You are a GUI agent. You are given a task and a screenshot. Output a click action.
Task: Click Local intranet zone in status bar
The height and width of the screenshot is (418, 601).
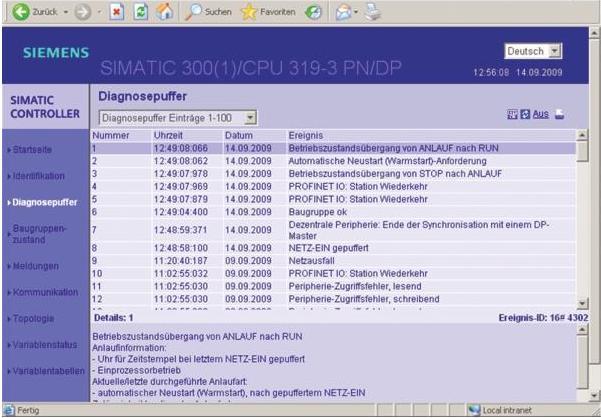(x=499, y=410)
